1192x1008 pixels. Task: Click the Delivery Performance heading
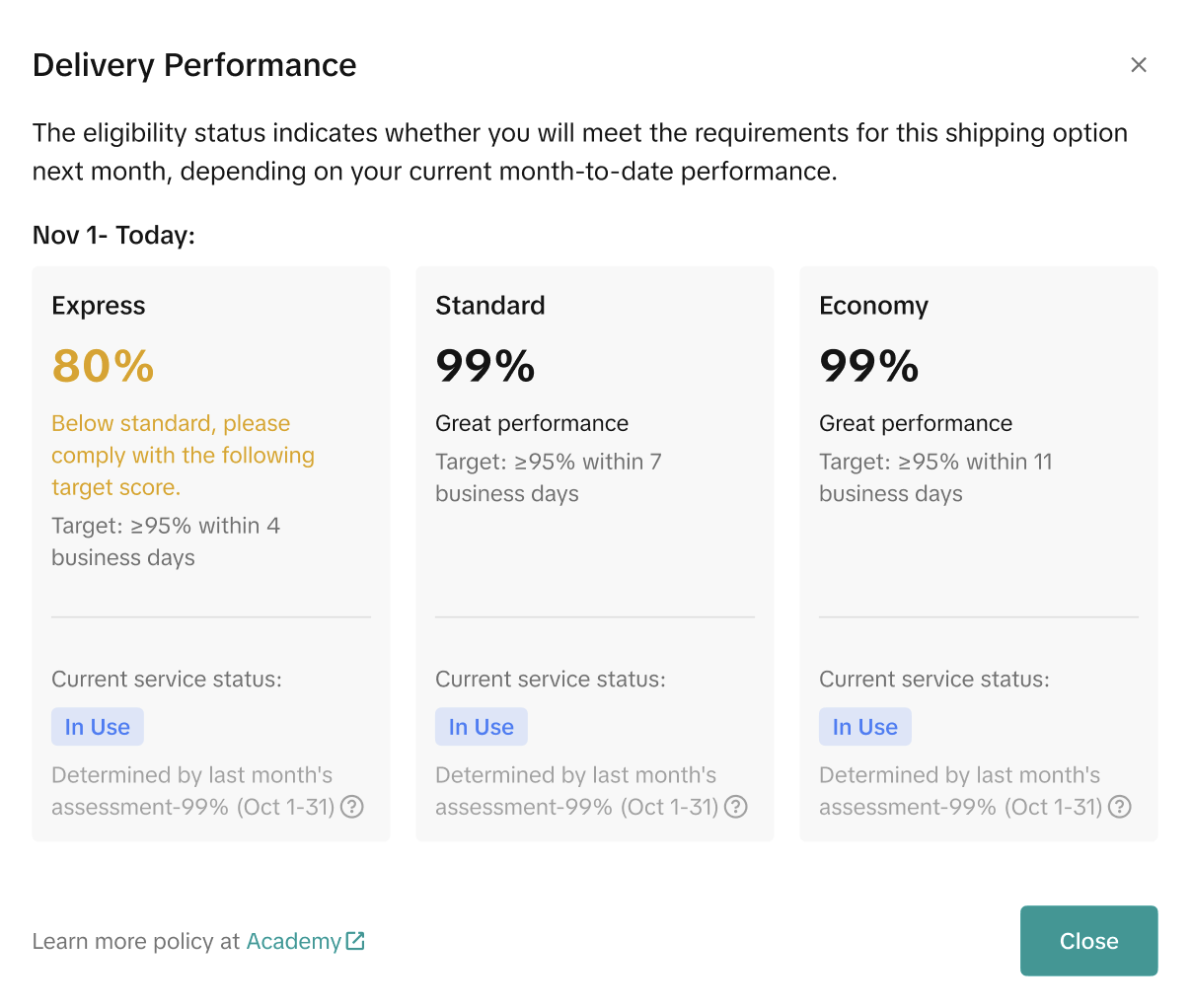(x=194, y=65)
